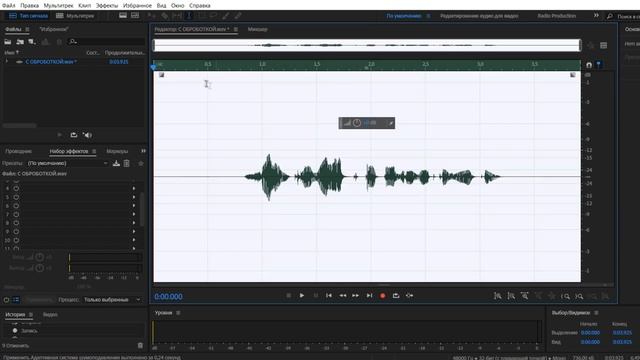
Task: Toggle power for effect slot 7
Action: 16,214
